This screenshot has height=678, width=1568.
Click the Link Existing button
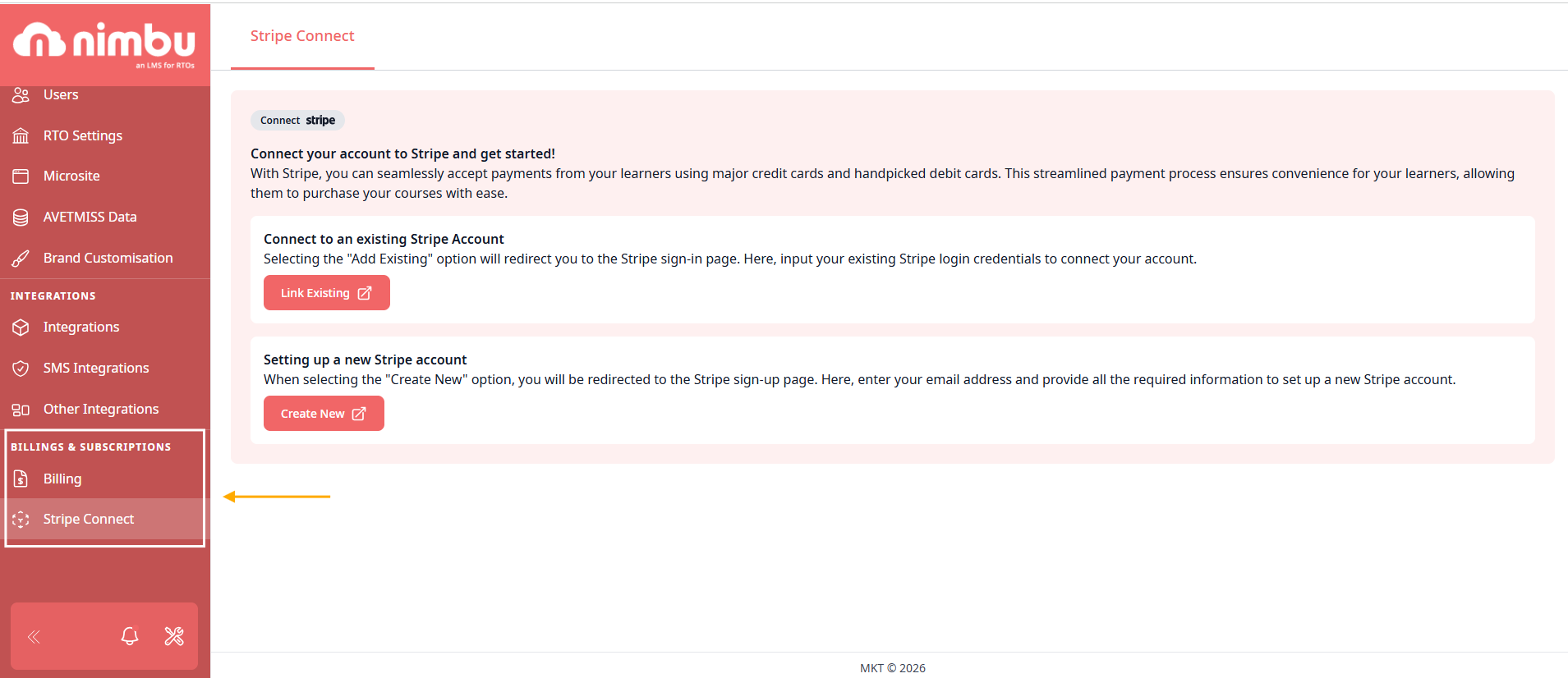(327, 293)
